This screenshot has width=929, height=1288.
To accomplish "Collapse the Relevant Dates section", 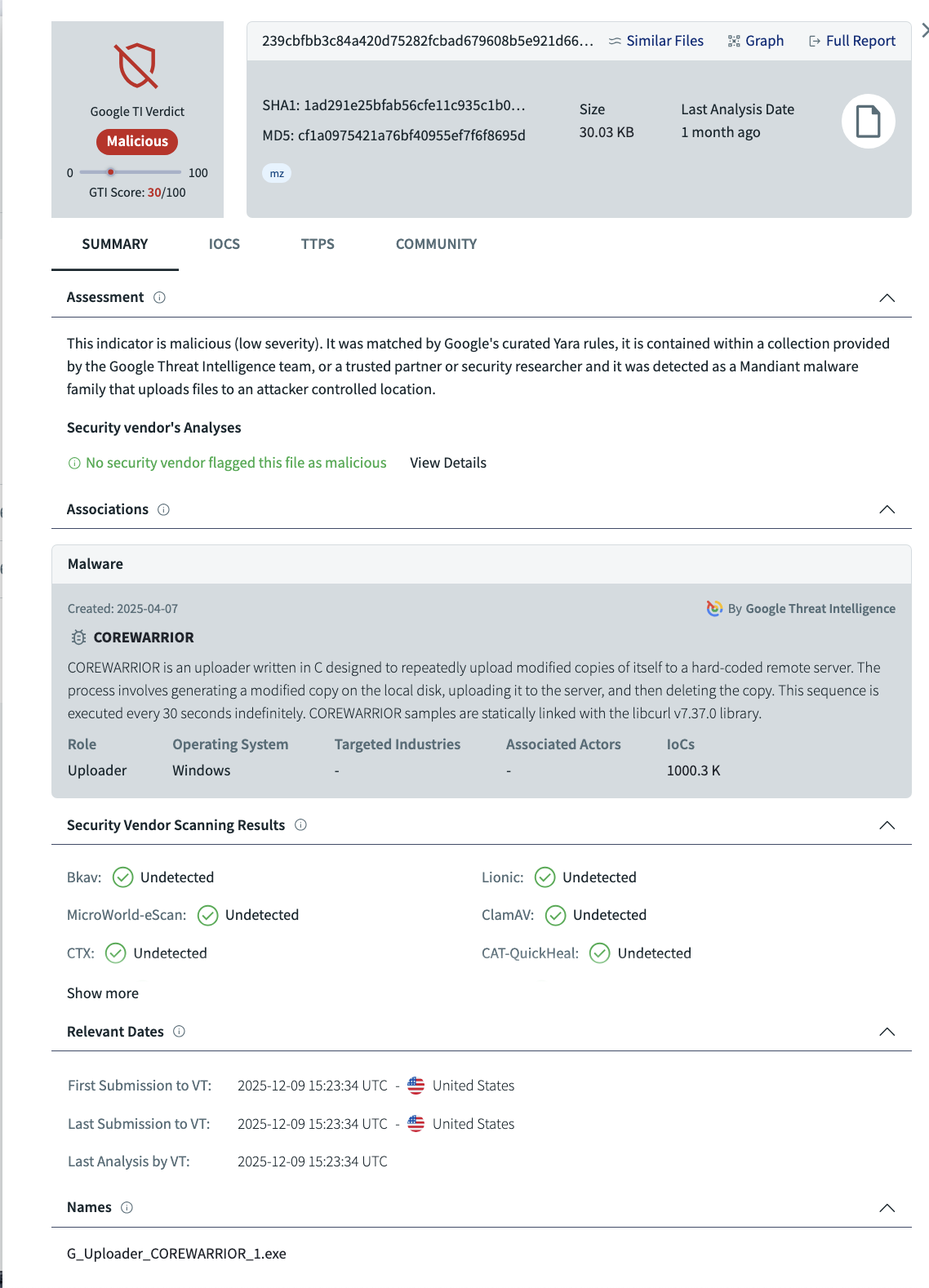I will (887, 1032).
